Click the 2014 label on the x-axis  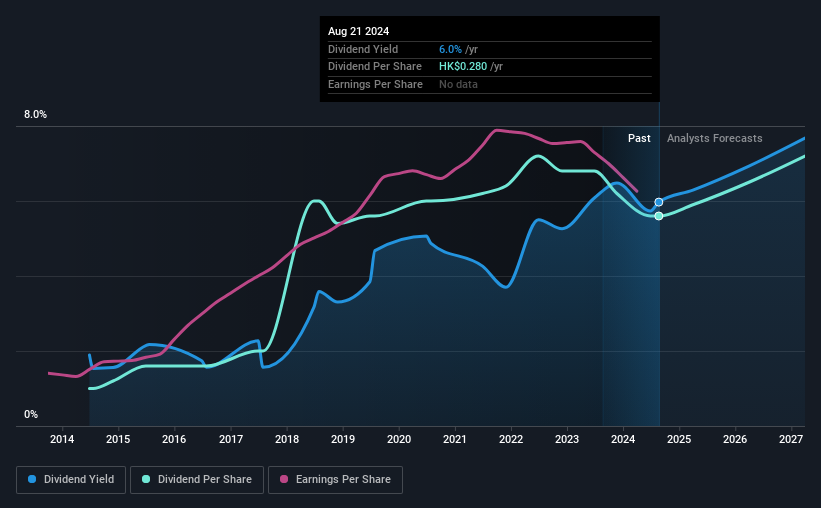[62, 439]
